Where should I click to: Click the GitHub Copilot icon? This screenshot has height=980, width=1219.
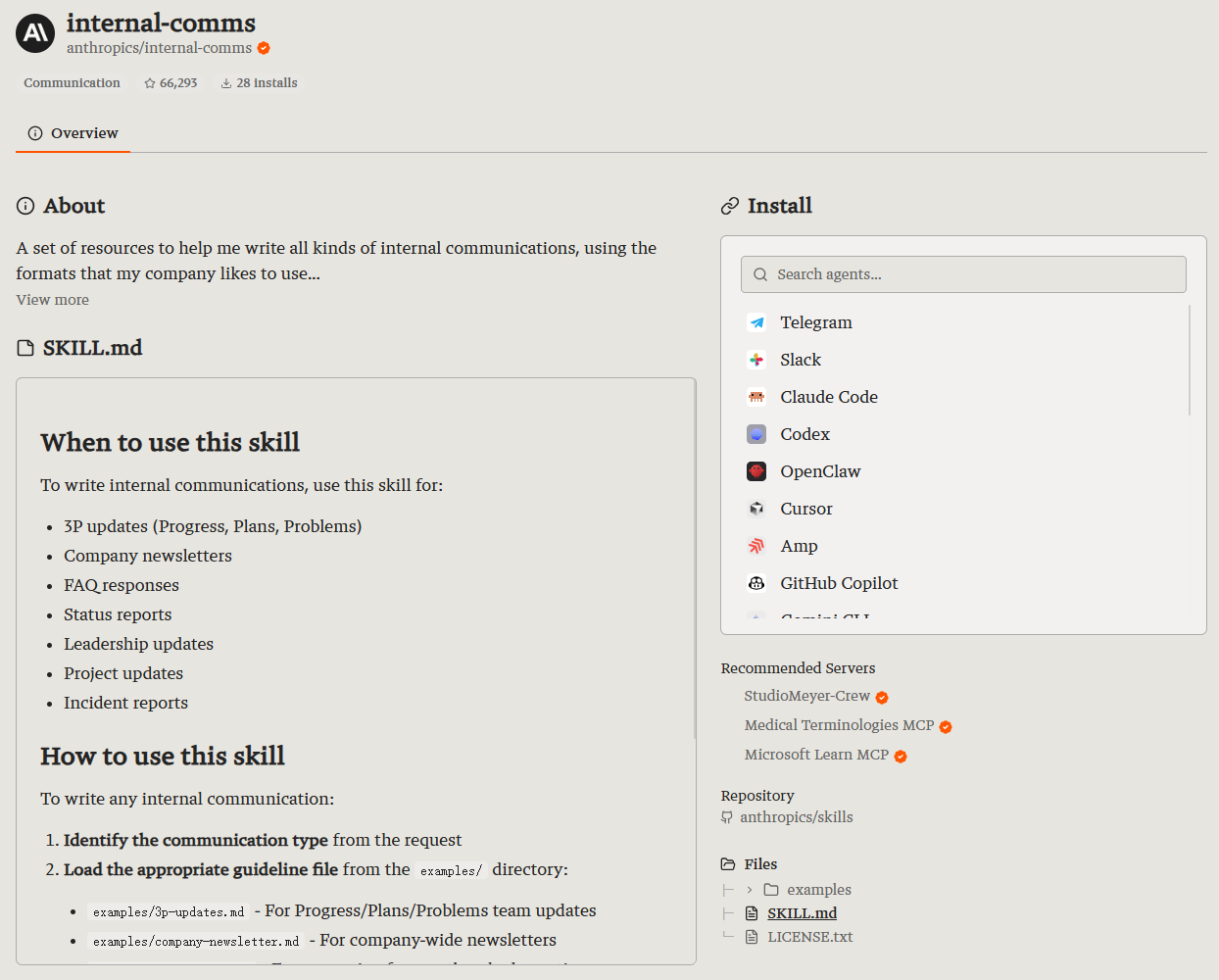coord(756,583)
